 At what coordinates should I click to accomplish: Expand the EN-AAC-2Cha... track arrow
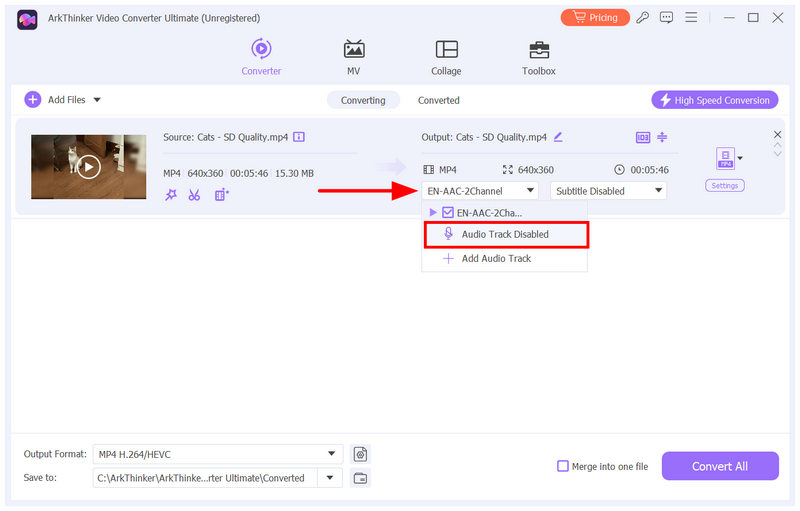(x=433, y=212)
